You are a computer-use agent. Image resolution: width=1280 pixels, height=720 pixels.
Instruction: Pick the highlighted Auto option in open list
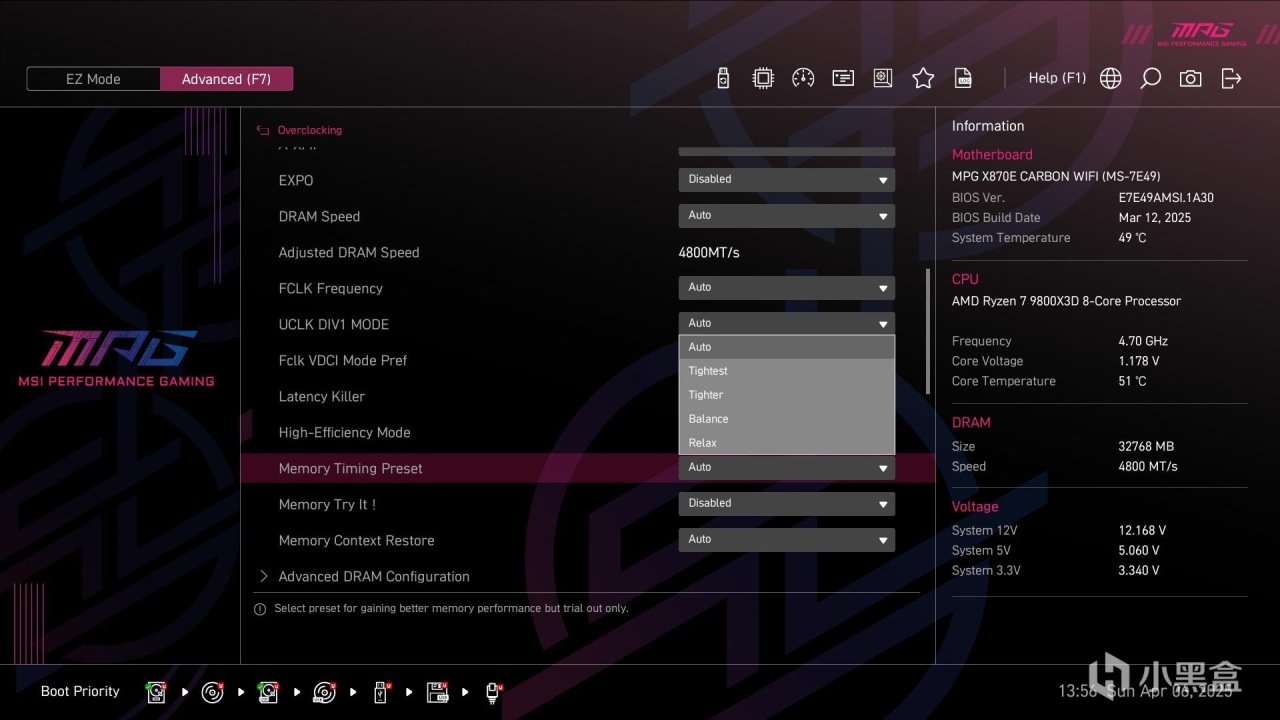tap(787, 347)
